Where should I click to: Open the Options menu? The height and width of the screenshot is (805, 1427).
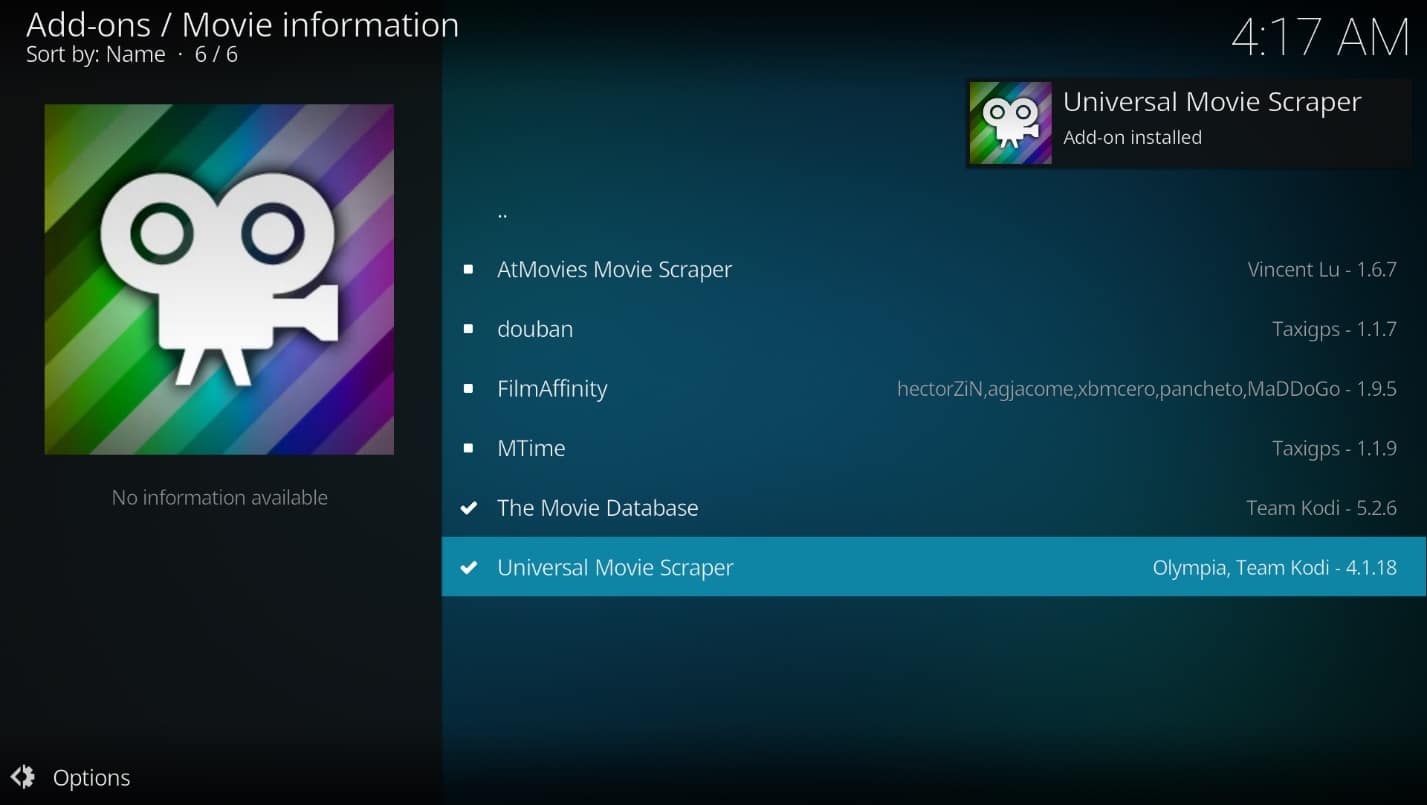tap(91, 777)
